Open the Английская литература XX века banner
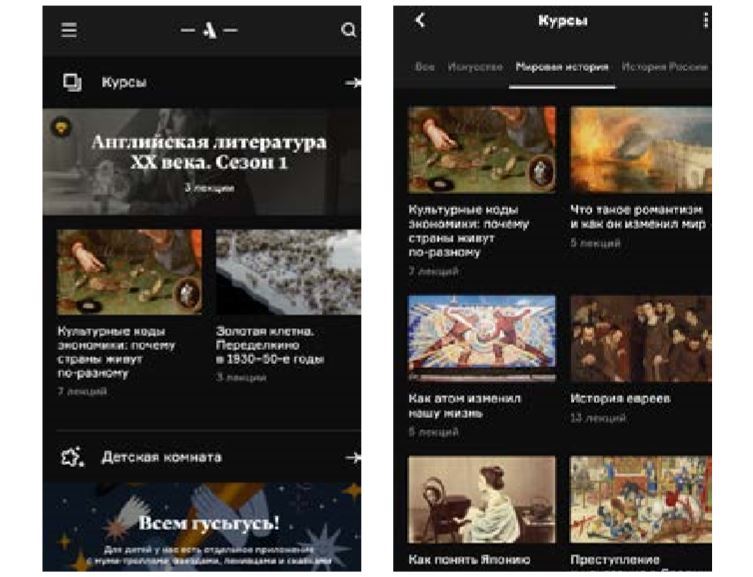Viewport: 753px width, 577px height. [202, 162]
